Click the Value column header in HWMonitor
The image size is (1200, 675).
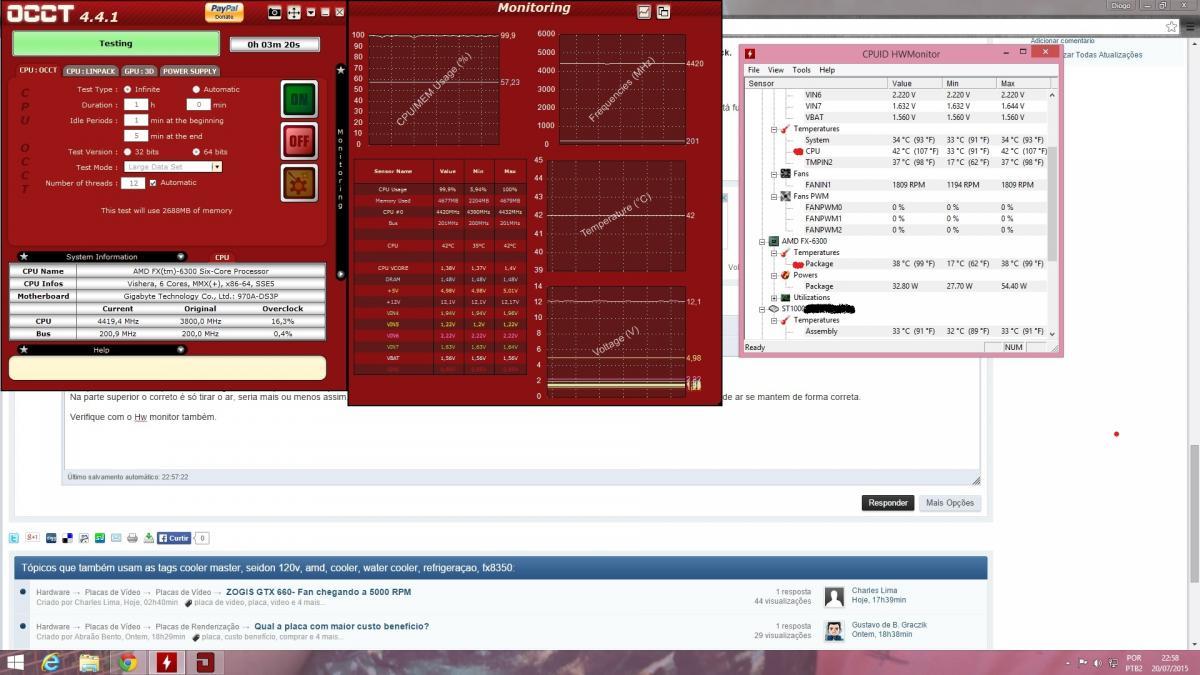point(914,83)
